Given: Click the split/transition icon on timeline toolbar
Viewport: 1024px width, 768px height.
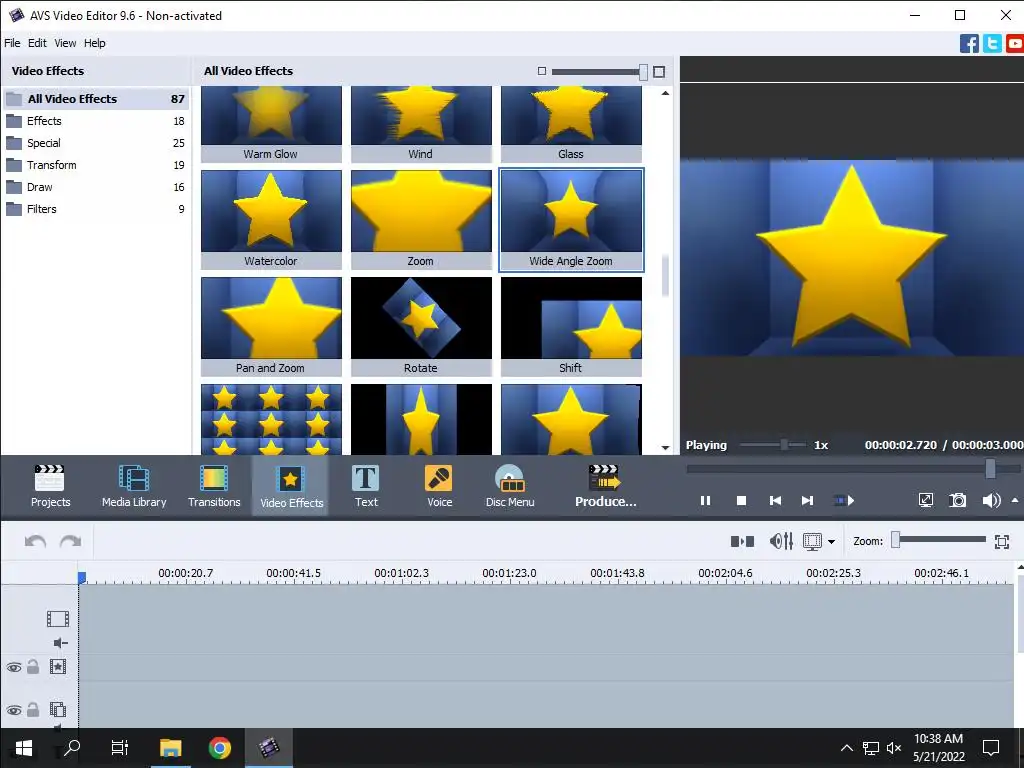Looking at the screenshot, I should pyautogui.click(x=743, y=541).
